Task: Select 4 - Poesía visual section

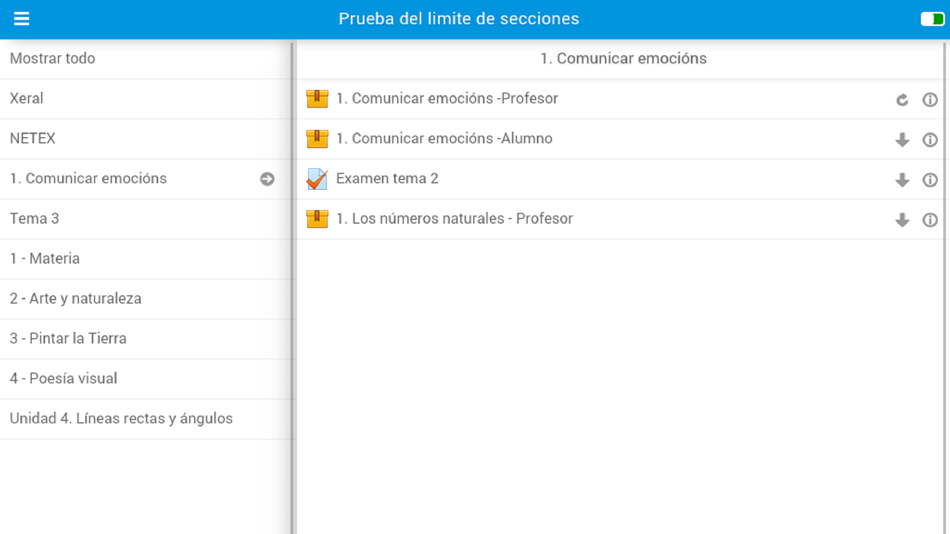Action: pos(145,379)
